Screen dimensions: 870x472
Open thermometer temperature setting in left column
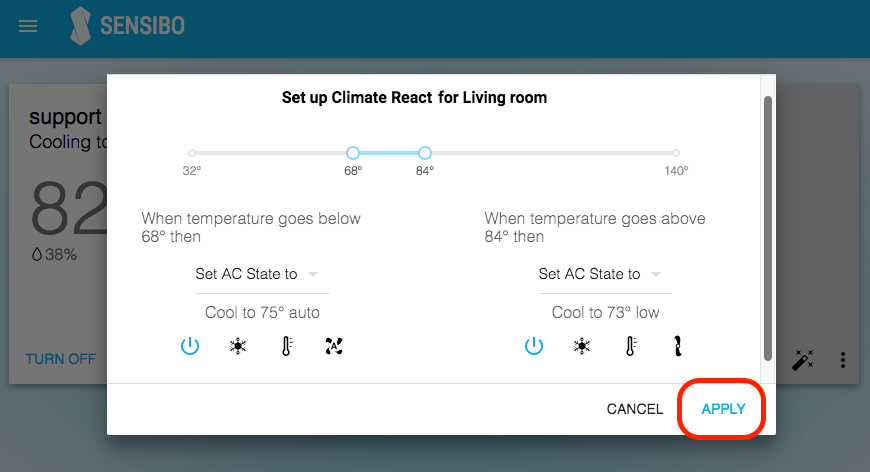click(x=286, y=346)
